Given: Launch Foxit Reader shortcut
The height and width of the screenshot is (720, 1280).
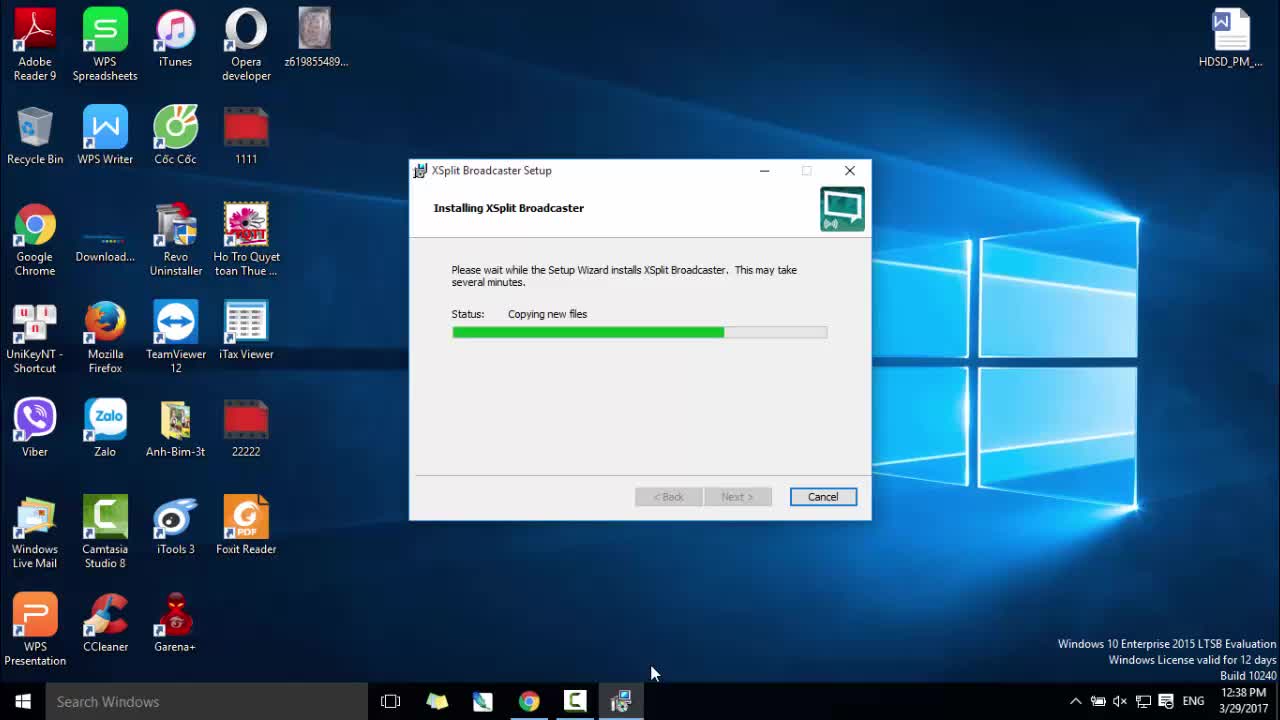Looking at the screenshot, I should [246, 525].
